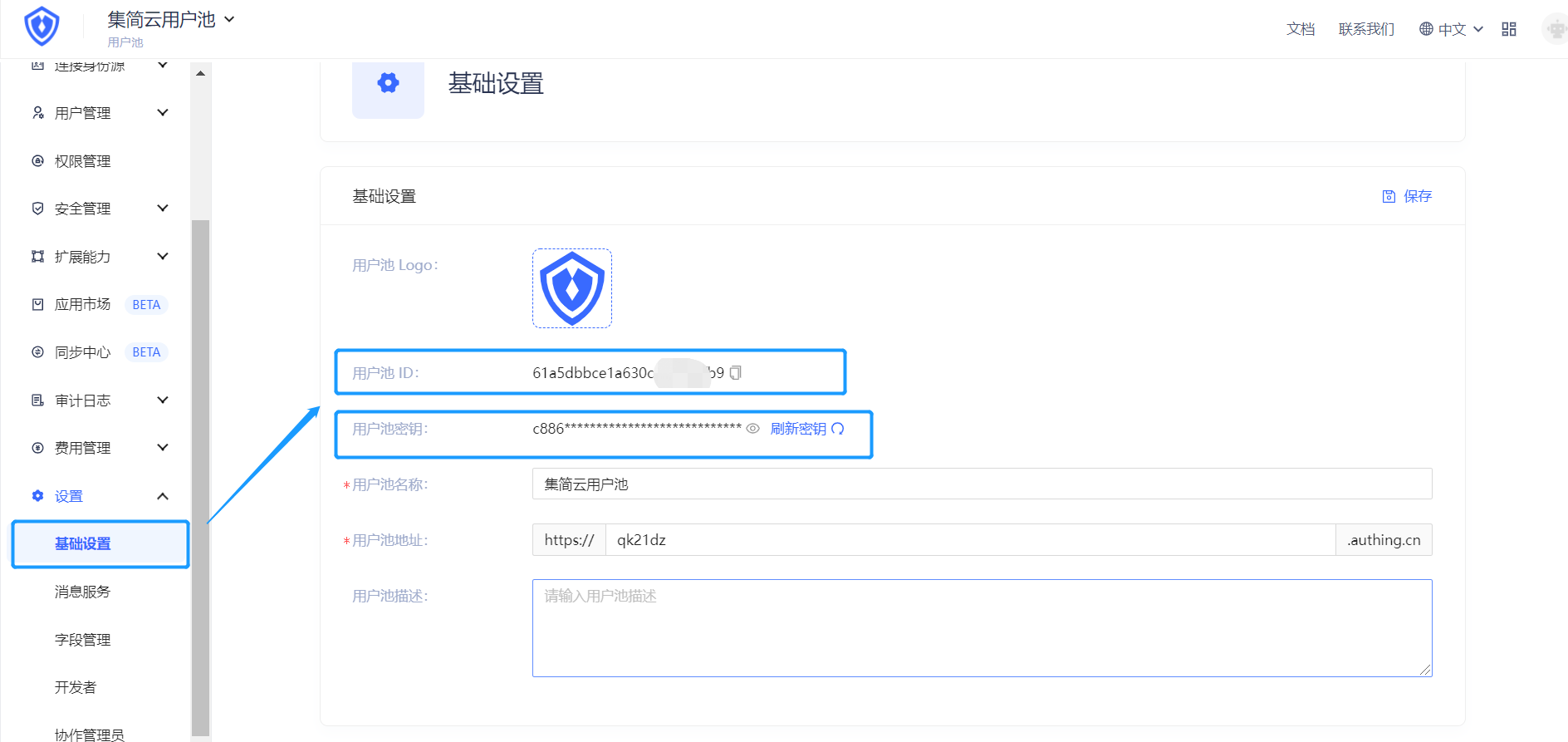Open the 协作管理员 submenu item
1568x742 pixels.
click(90, 735)
